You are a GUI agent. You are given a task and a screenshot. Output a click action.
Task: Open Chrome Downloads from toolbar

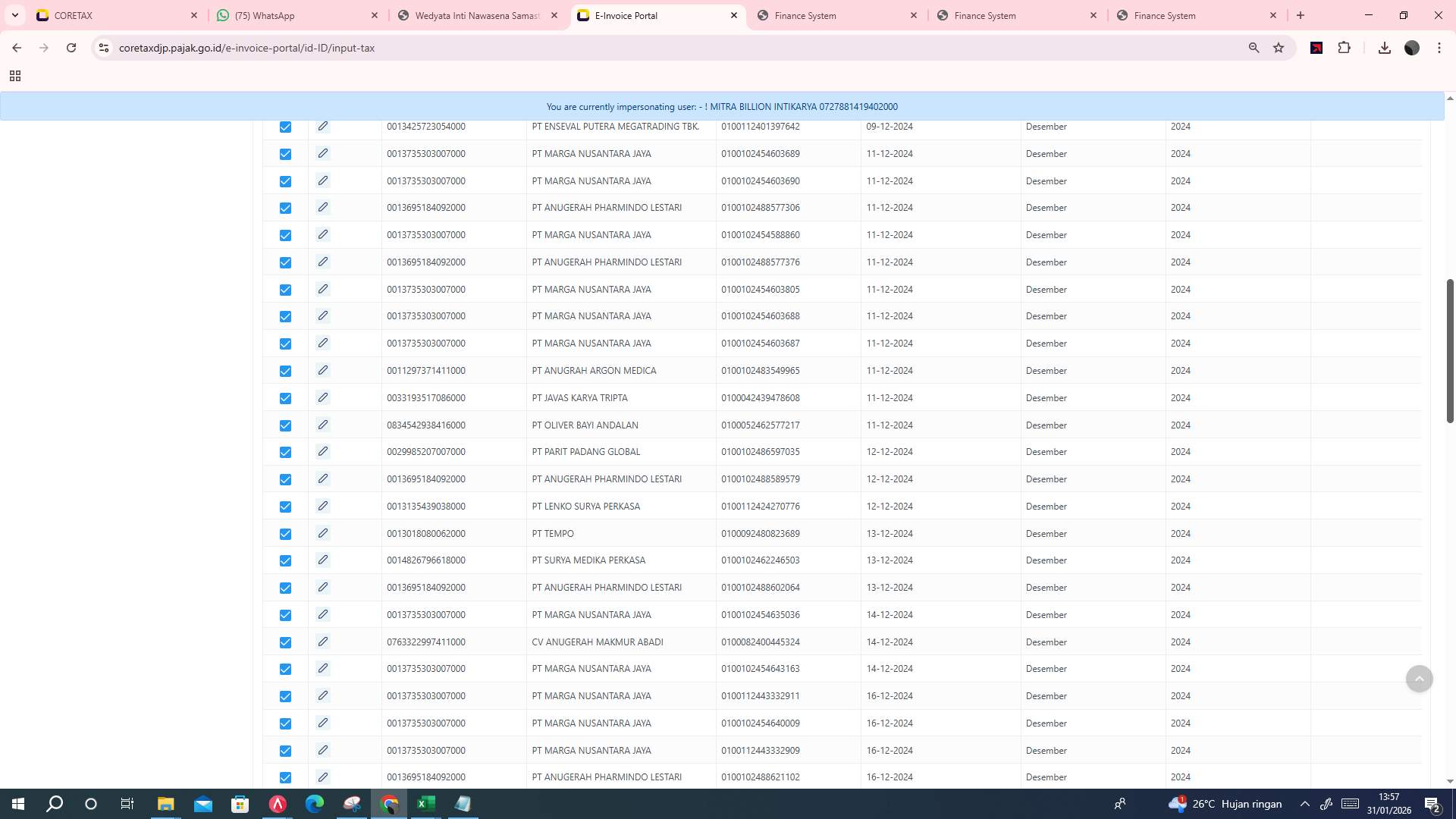pyautogui.click(x=1385, y=47)
